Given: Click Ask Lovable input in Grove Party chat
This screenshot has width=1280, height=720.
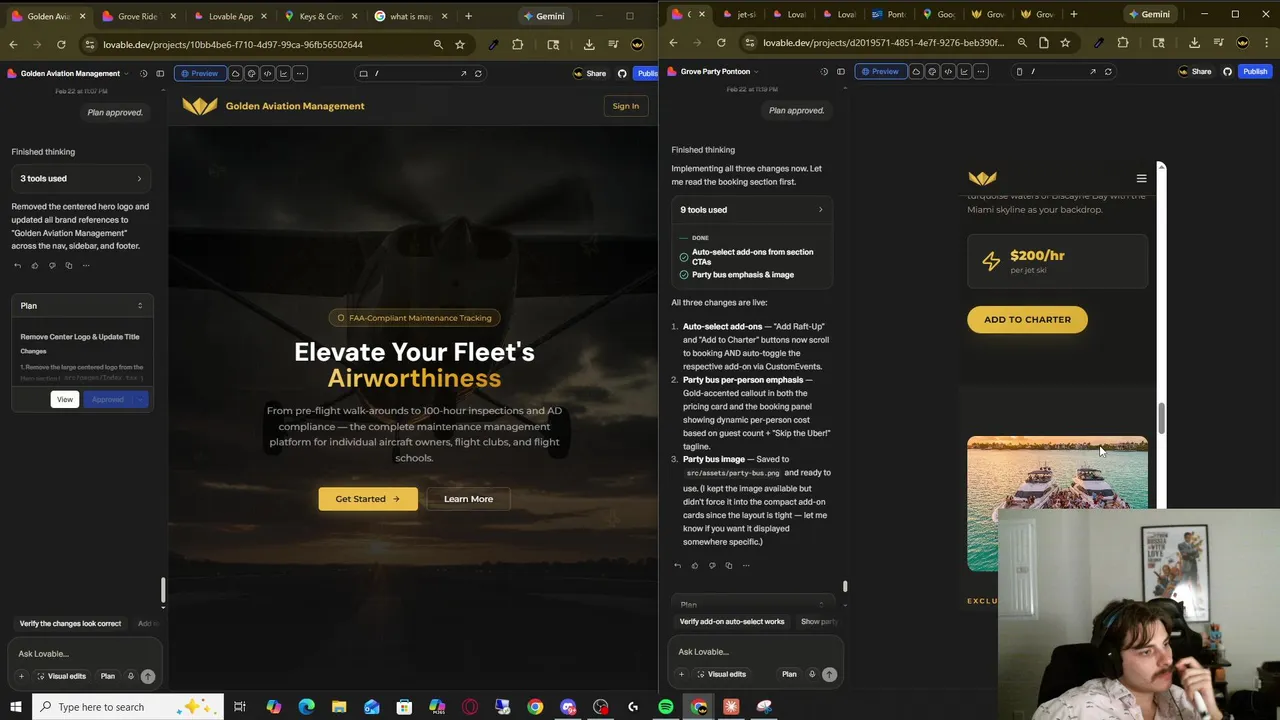Looking at the screenshot, I should [x=755, y=652].
